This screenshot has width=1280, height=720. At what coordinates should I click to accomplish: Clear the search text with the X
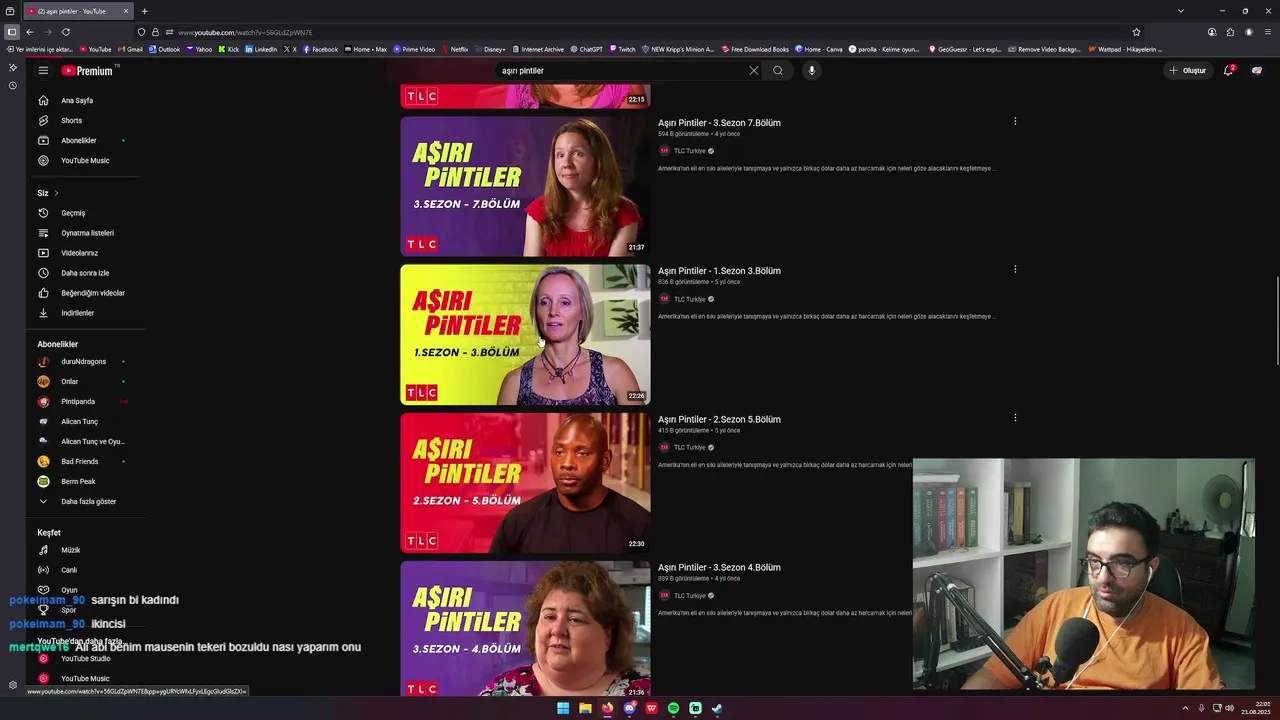[x=754, y=71]
